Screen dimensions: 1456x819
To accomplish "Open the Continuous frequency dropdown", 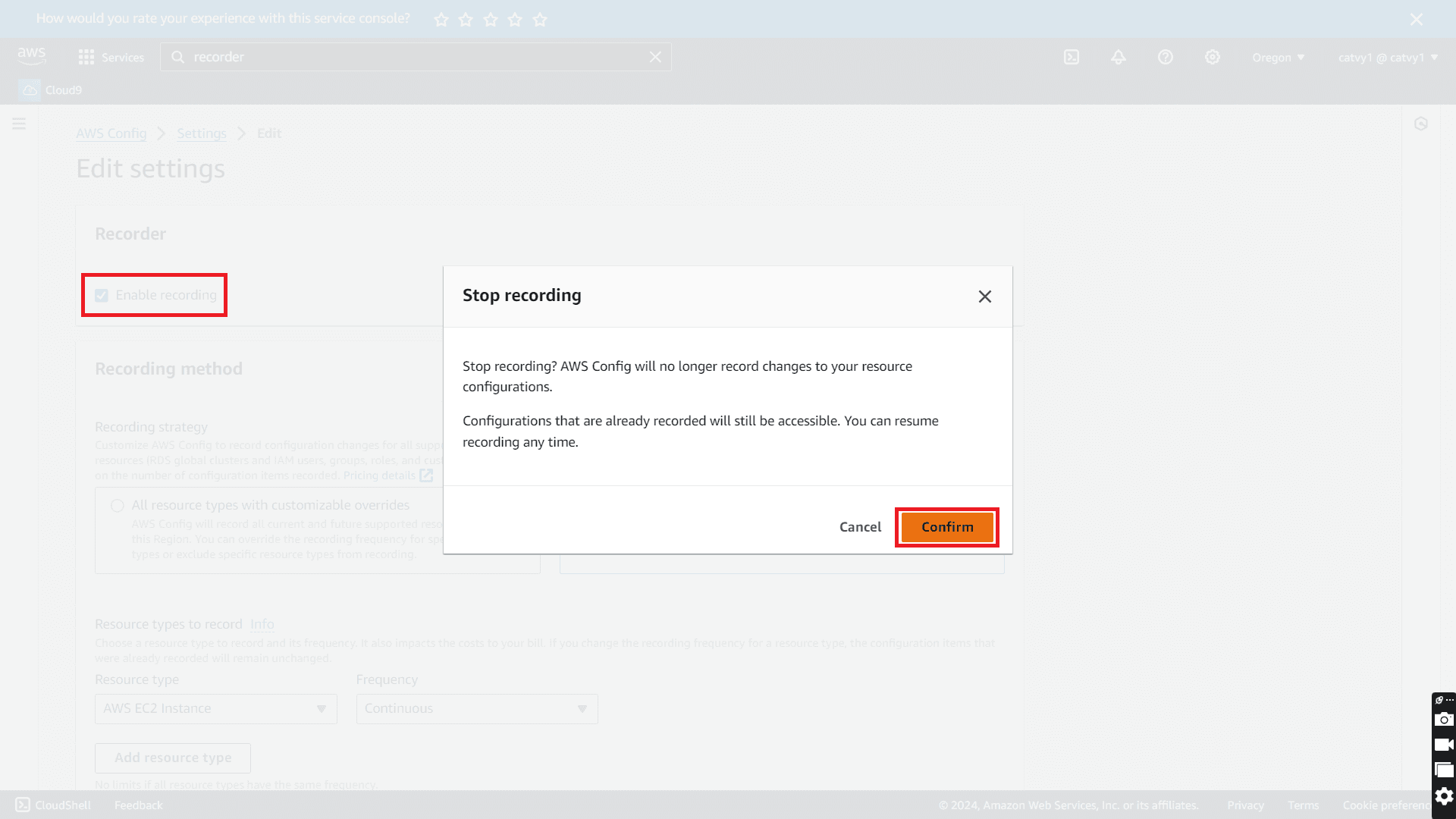I will 477,709.
